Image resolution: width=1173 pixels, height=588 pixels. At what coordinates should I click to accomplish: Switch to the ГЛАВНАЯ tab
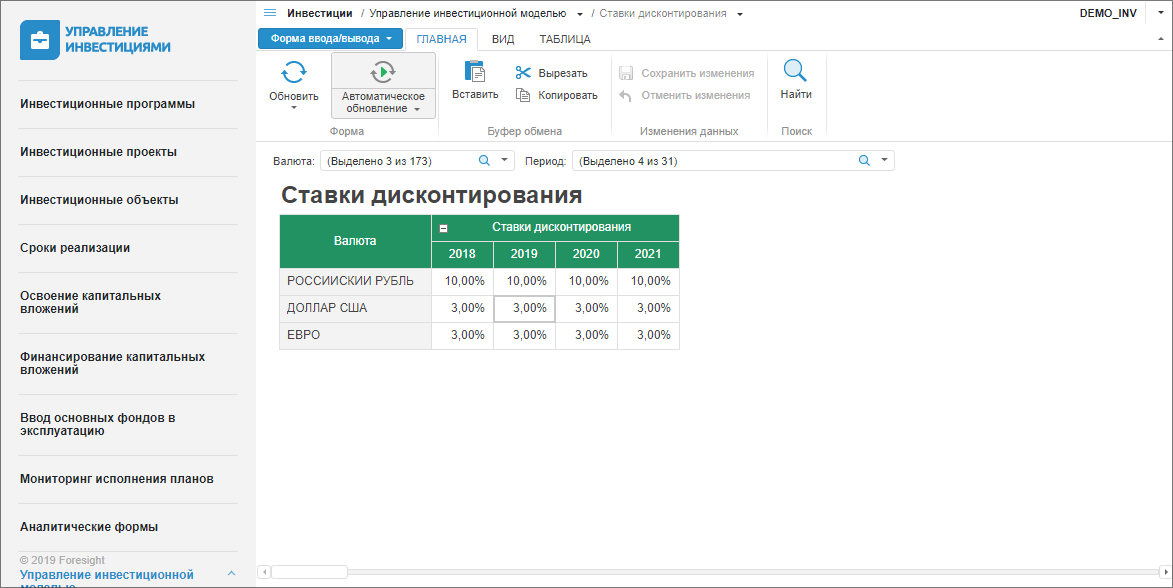(x=441, y=39)
